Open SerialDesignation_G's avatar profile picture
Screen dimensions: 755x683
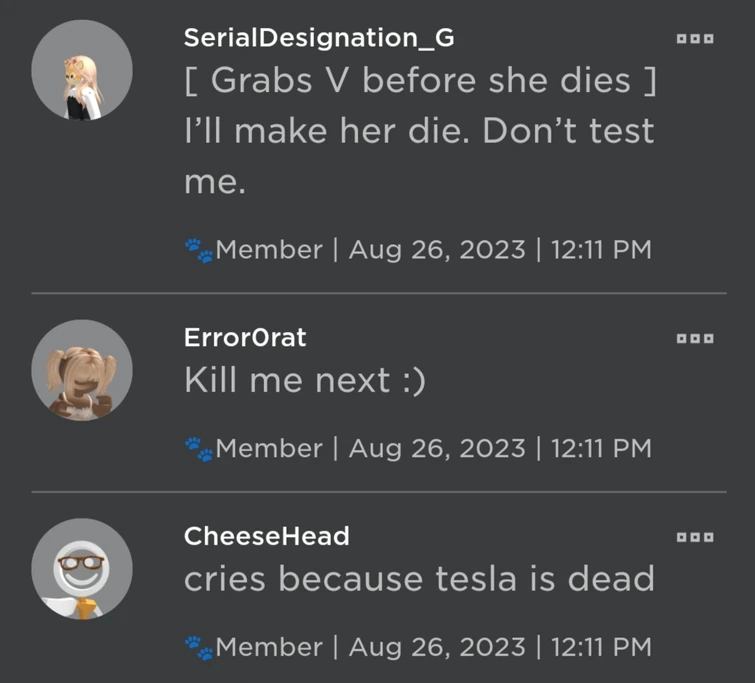coord(82,71)
